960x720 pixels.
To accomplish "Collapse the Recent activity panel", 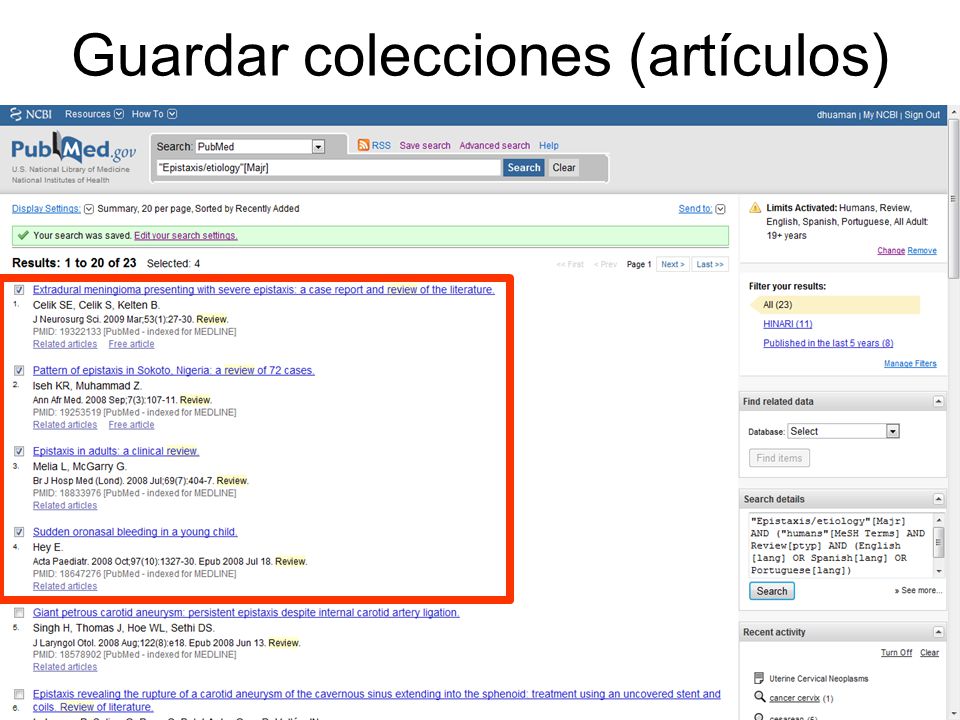I will point(938,632).
